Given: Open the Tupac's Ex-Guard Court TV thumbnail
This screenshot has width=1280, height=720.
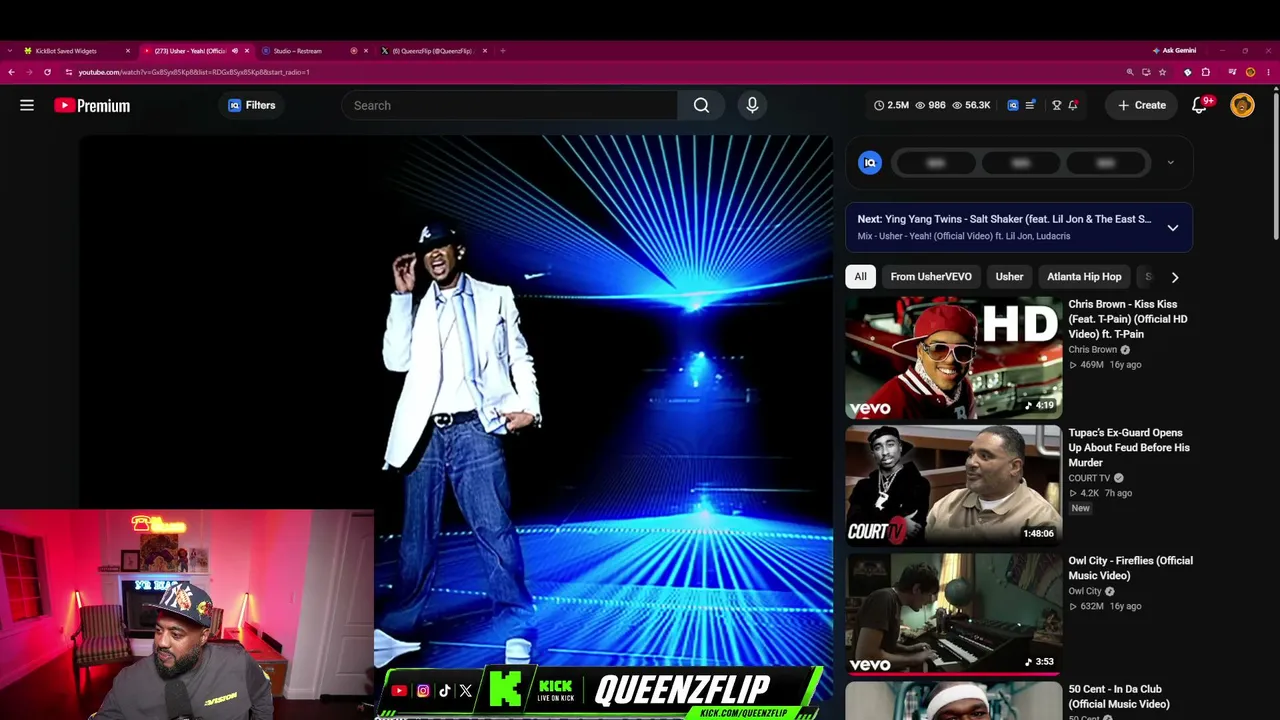Looking at the screenshot, I should [953, 485].
